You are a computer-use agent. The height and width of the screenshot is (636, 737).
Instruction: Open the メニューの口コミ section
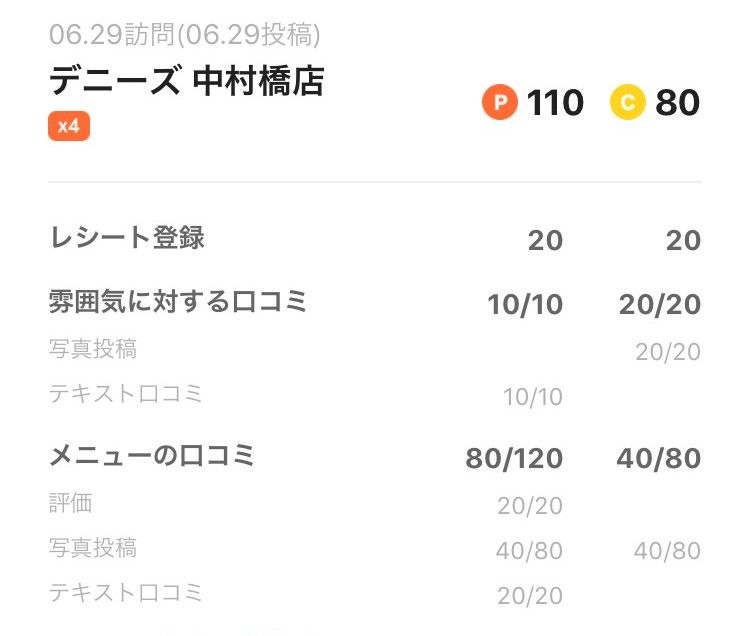click(152, 456)
